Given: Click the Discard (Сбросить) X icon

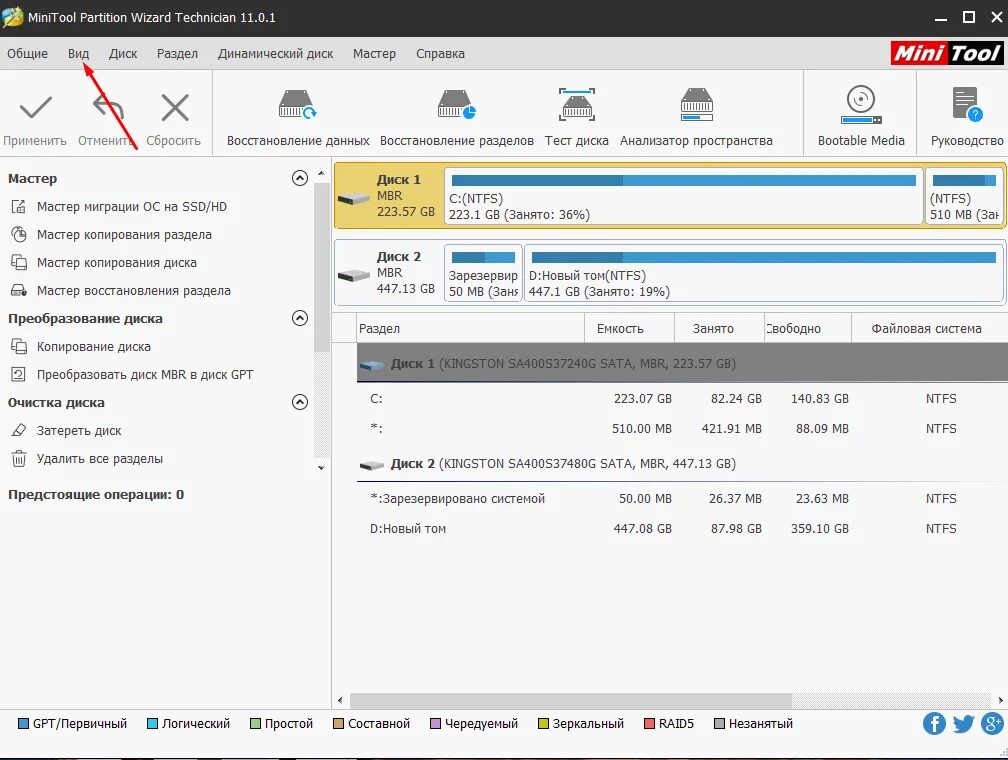Looking at the screenshot, I should point(175,107).
